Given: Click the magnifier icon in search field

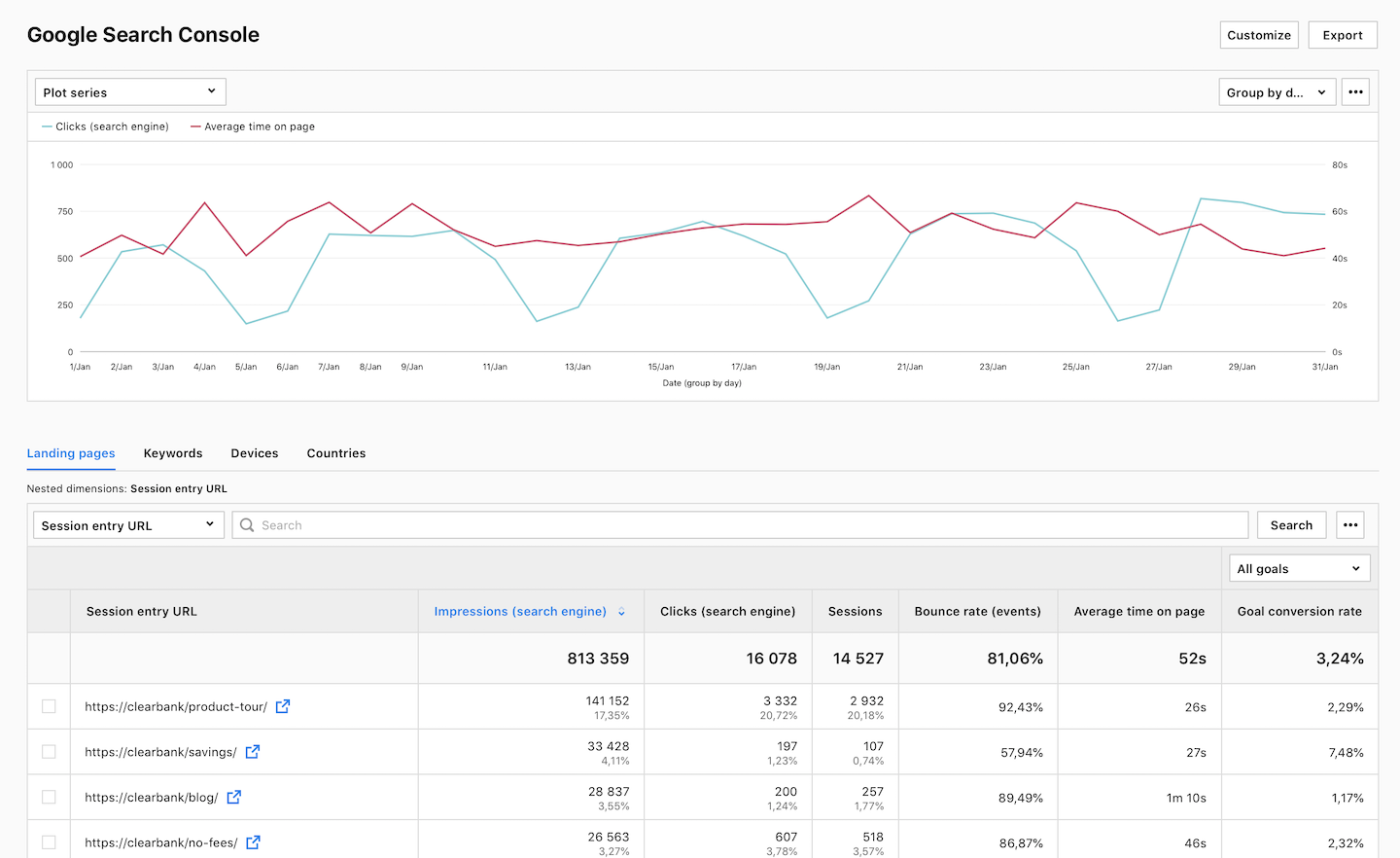Looking at the screenshot, I should pos(247,525).
